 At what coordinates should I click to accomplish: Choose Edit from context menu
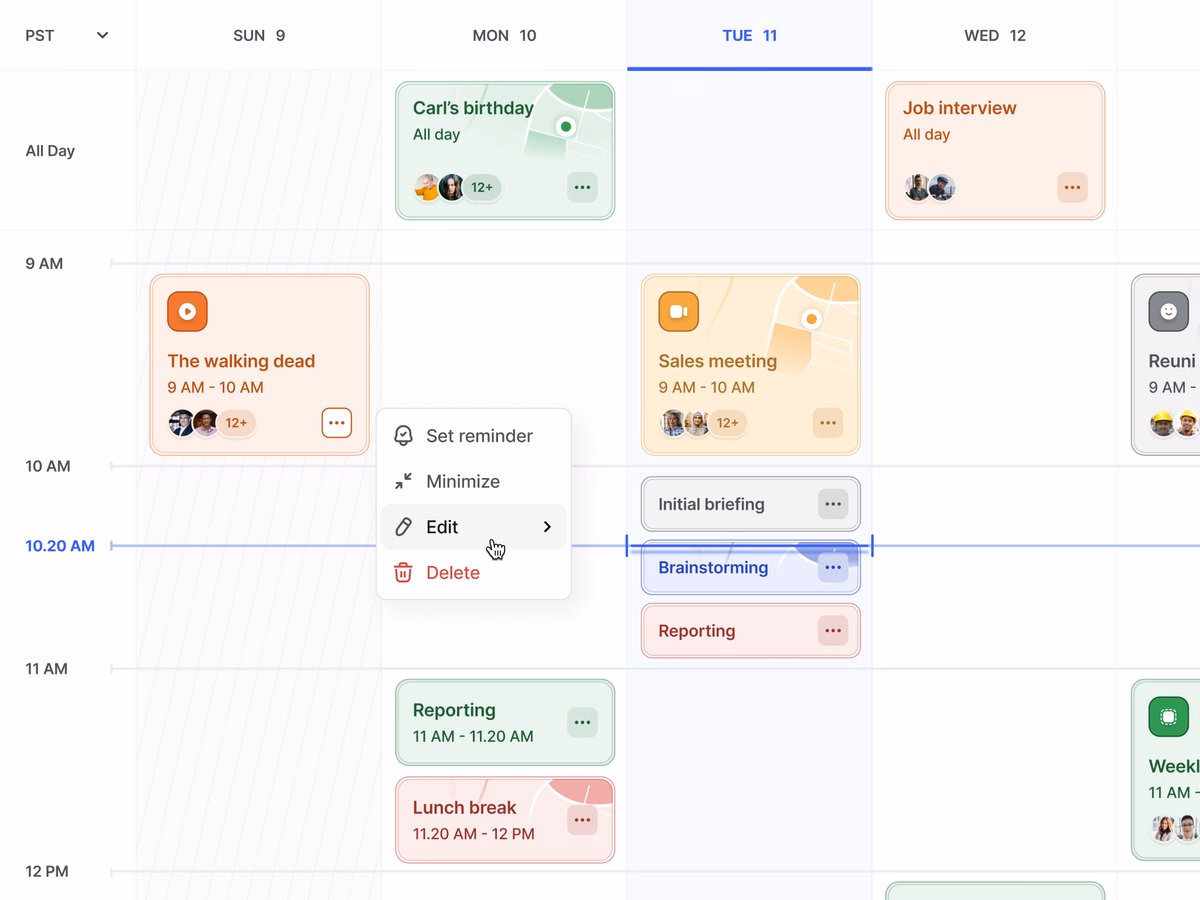pos(474,527)
